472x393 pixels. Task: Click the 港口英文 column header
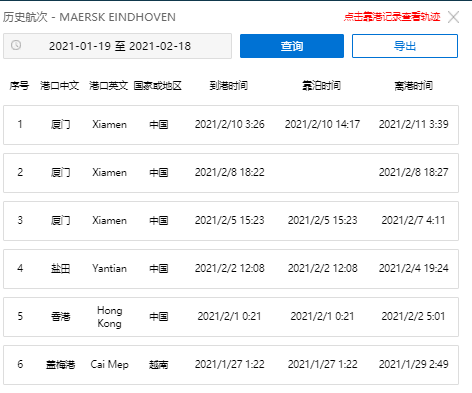coord(109,86)
